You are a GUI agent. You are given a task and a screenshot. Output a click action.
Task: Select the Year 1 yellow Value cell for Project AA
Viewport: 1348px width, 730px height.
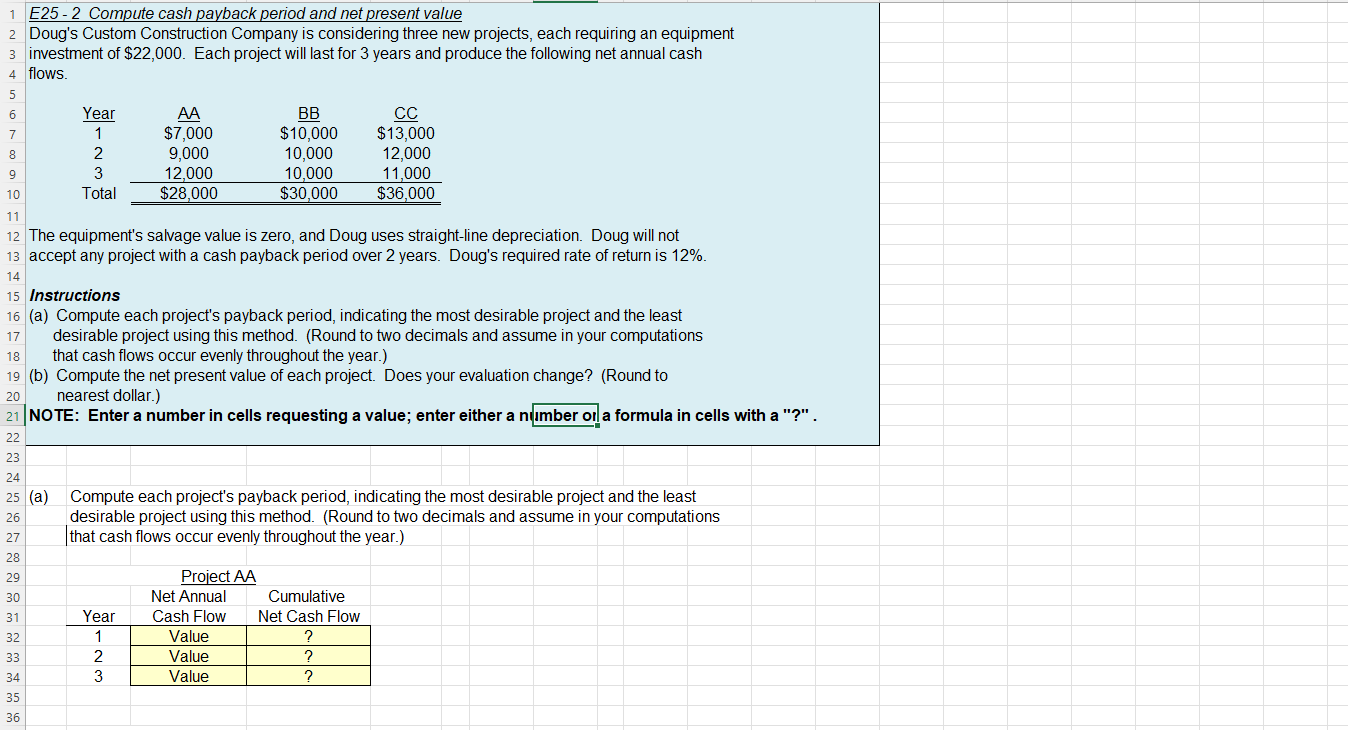pyautogui.click(x=188, y=636)
